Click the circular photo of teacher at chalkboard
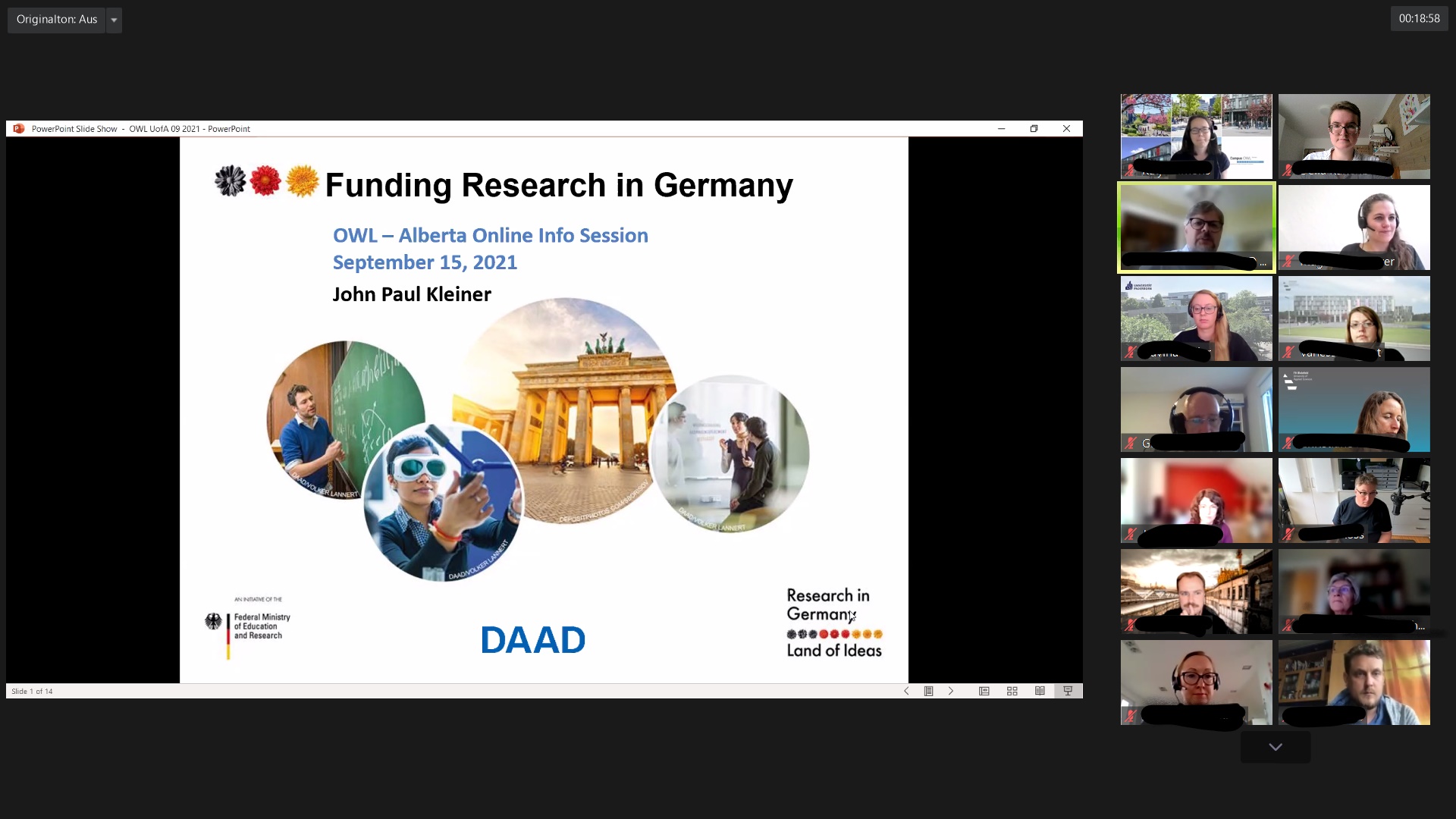The image size is (1456, 819). point(345,419)
